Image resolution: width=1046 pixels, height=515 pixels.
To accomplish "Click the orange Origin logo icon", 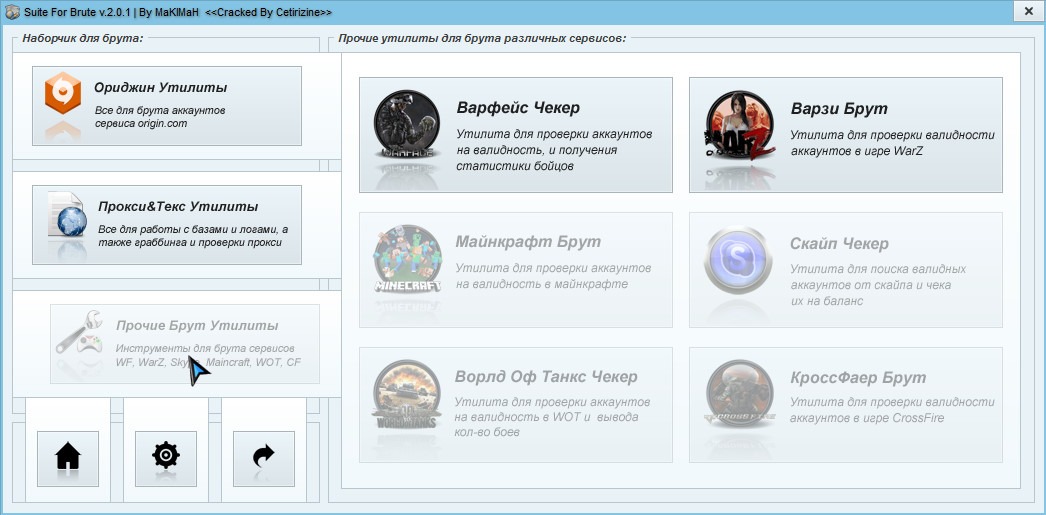I will tap(63, 93).
